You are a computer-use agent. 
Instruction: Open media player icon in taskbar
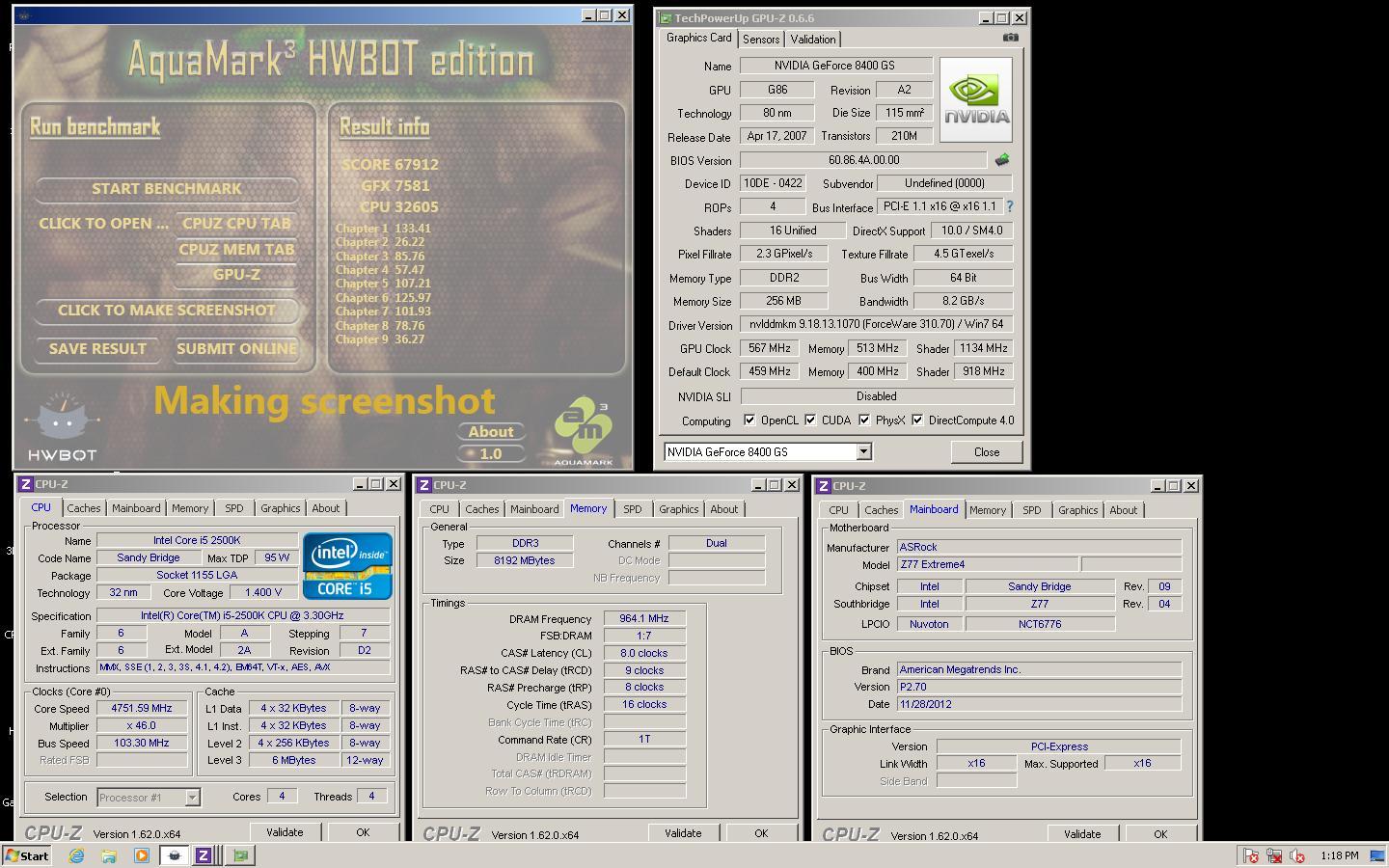pyautogui.click(x=142, y=855)
